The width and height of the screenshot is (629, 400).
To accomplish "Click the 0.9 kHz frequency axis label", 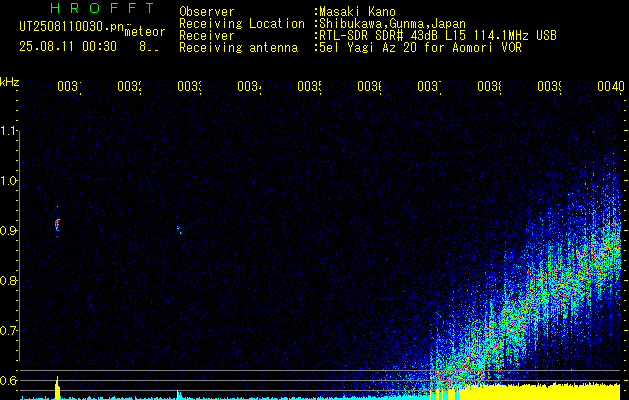I will pyautogui.click(x=8, y=230).
